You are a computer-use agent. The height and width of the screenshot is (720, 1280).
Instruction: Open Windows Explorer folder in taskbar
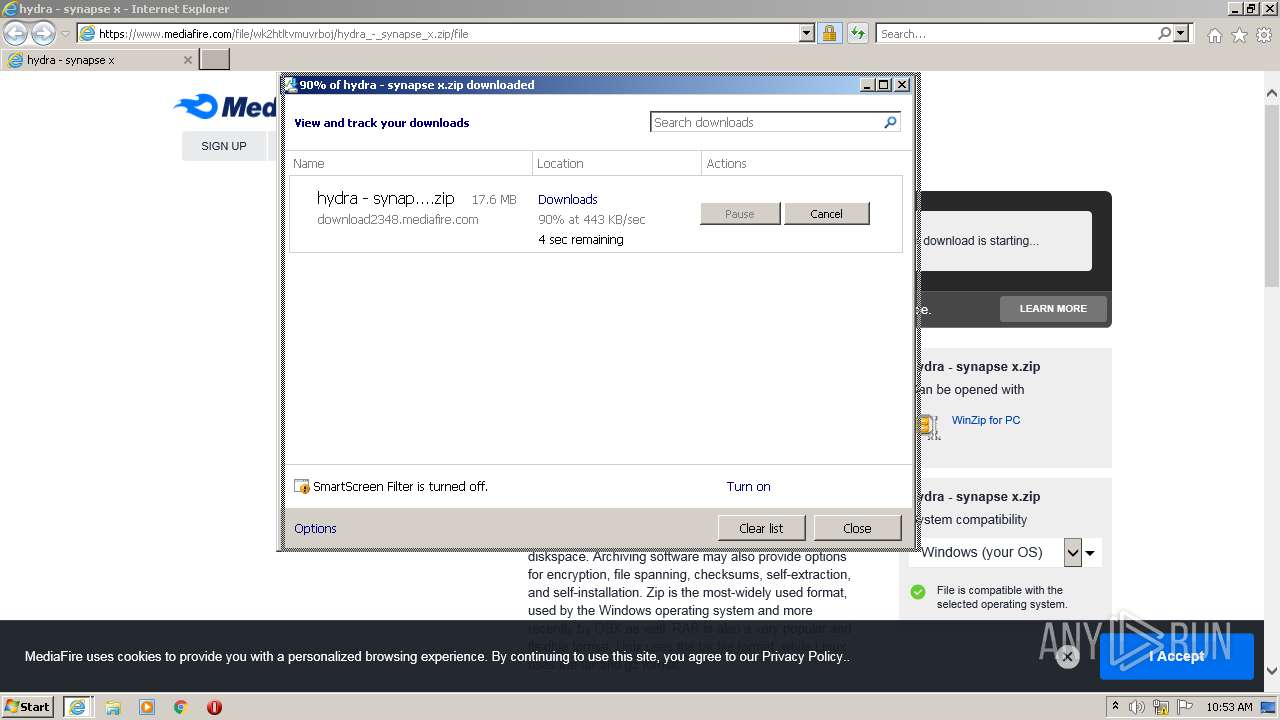(113, 707)
